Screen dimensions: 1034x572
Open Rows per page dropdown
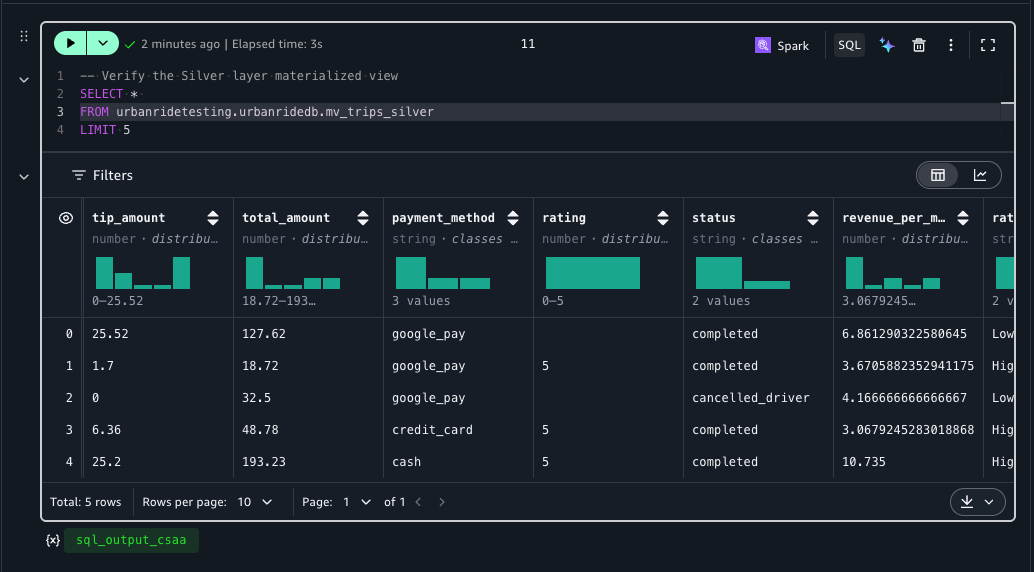click(x=255, y=502)
